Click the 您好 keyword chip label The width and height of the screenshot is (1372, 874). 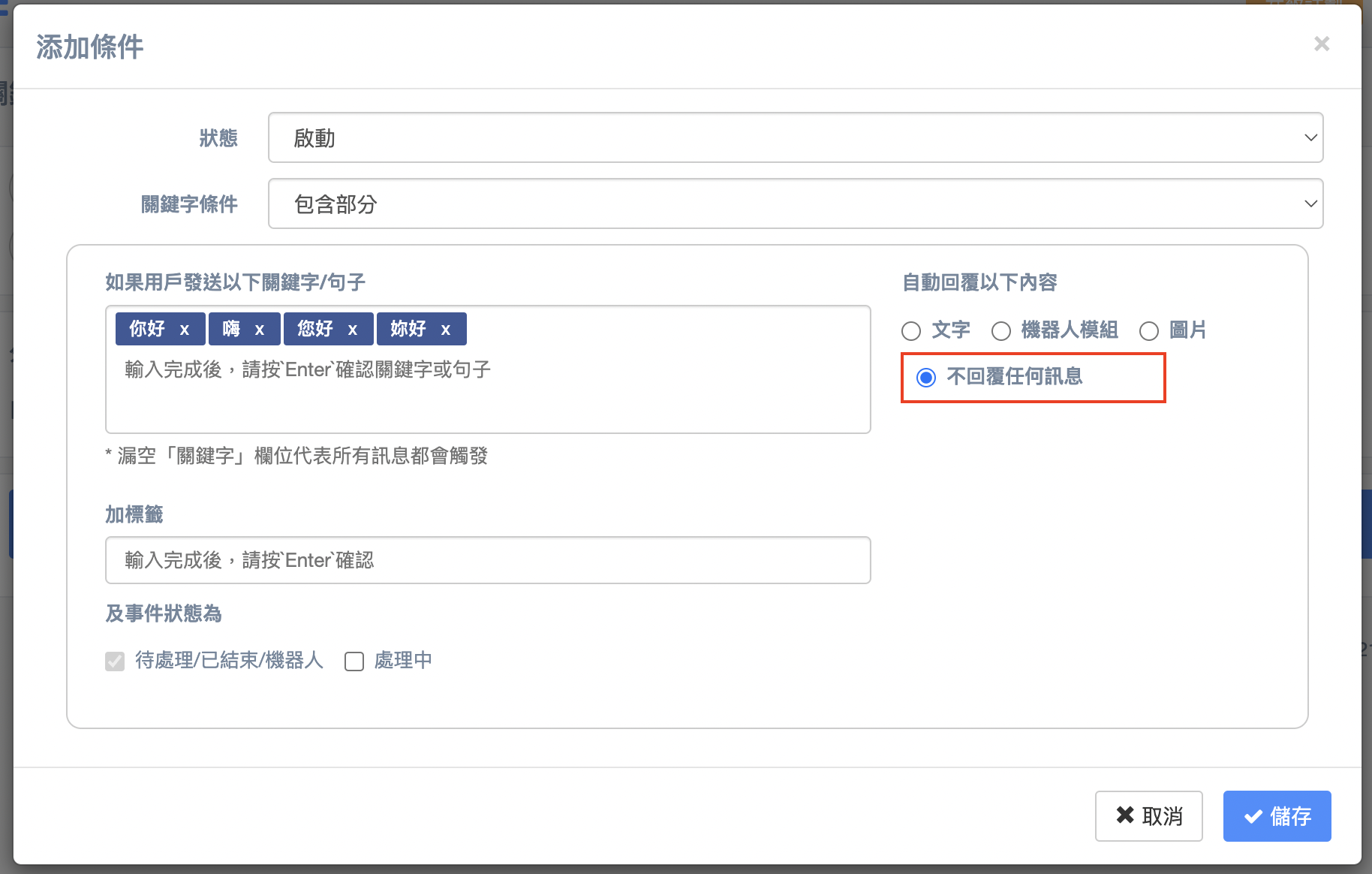pos(315,329)
